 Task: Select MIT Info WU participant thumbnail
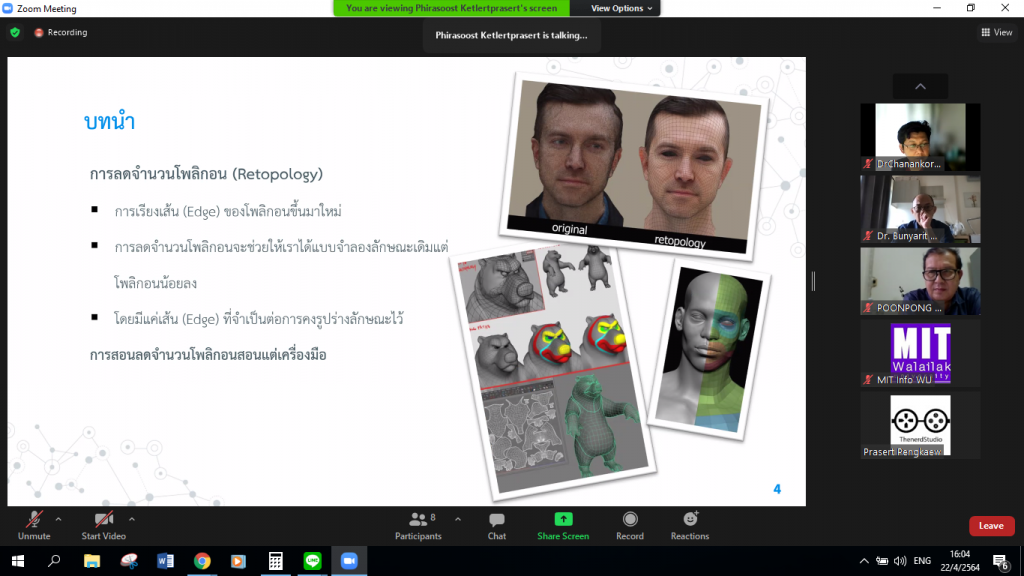(x=920, y=354)
